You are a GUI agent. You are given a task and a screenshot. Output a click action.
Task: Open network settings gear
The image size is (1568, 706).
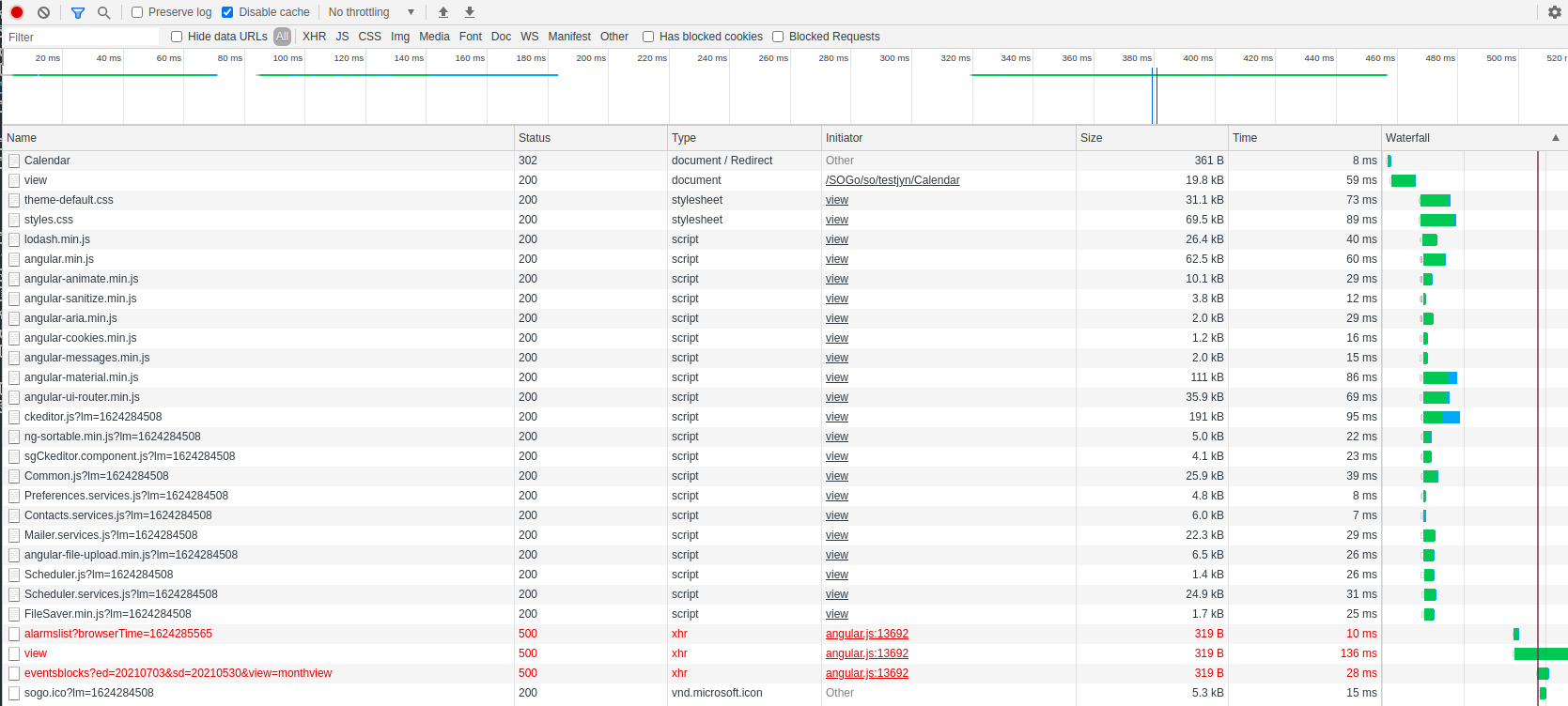(x=1554, y=12)
